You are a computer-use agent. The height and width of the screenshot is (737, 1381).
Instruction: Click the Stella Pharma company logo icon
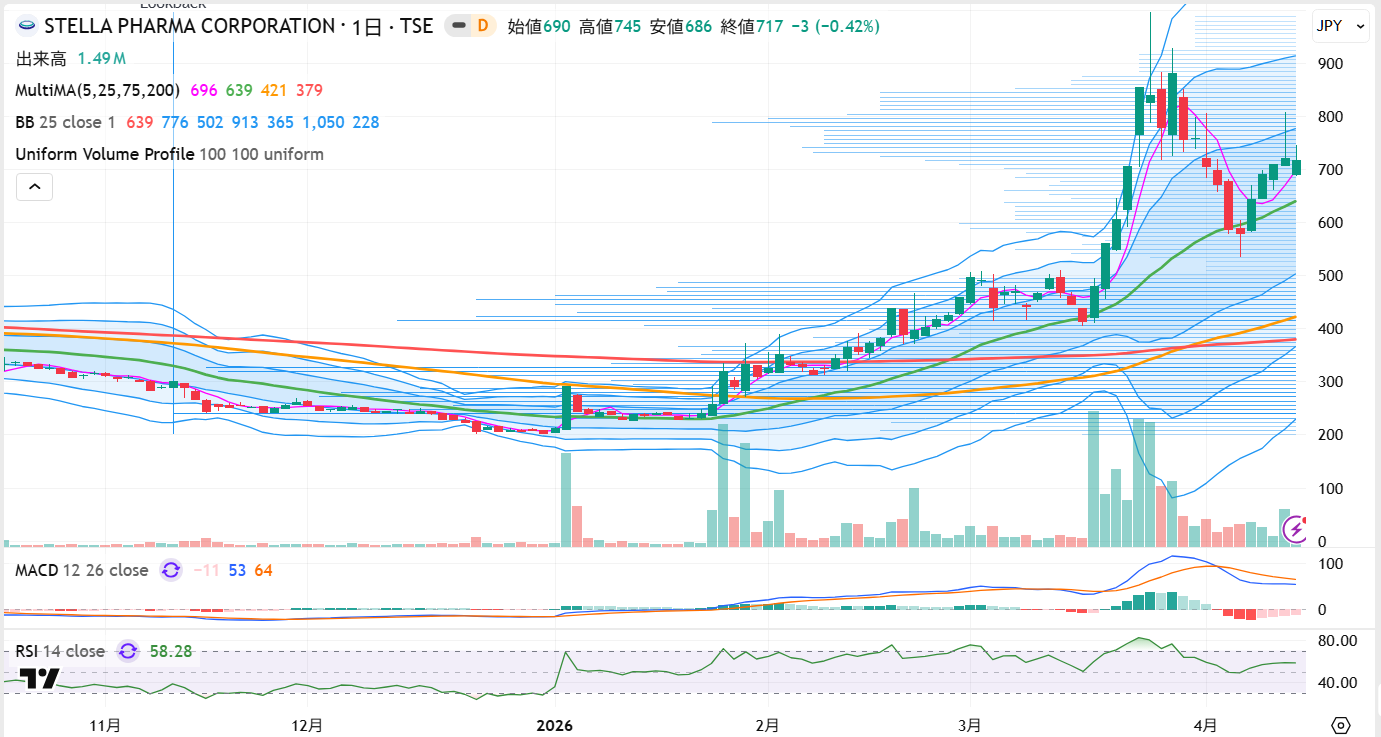(x=28, y=27)
